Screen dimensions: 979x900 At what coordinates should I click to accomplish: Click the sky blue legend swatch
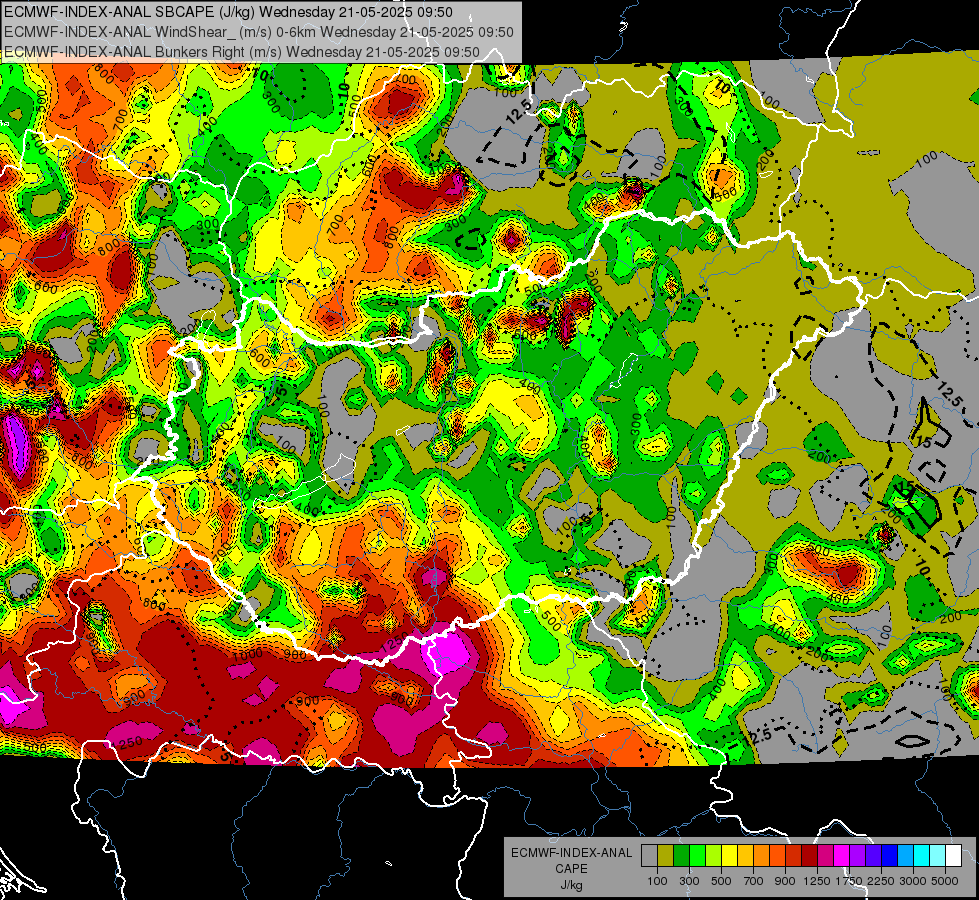click(906, 856)
